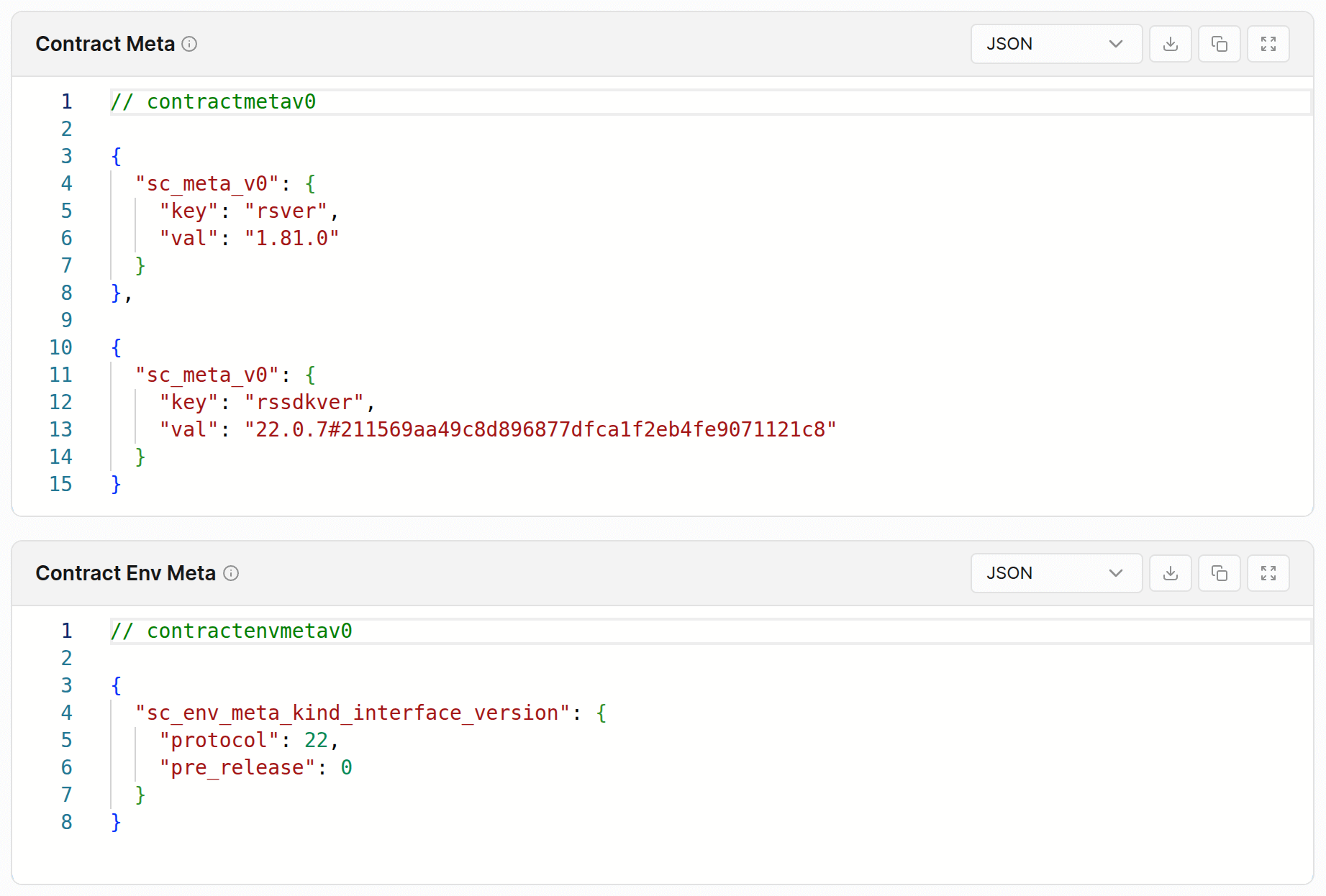The image size is (1326, 896).
Task: Download the Contract Env Meta JSON
Action: point(1171,573)
